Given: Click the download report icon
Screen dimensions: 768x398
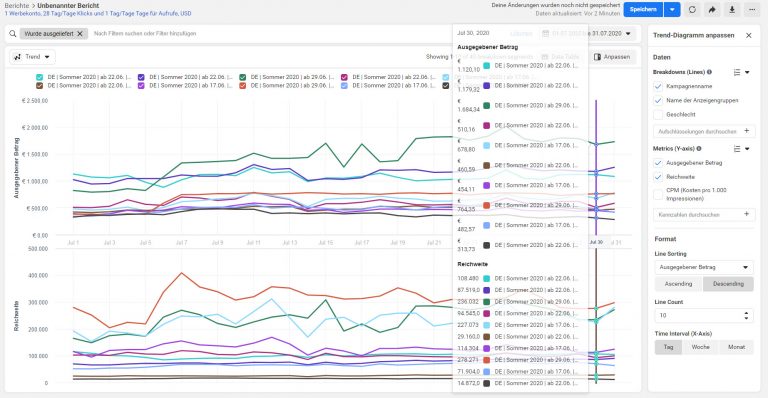Looking at the screenshot, I should pyautogui.click(x=732, y=9).
